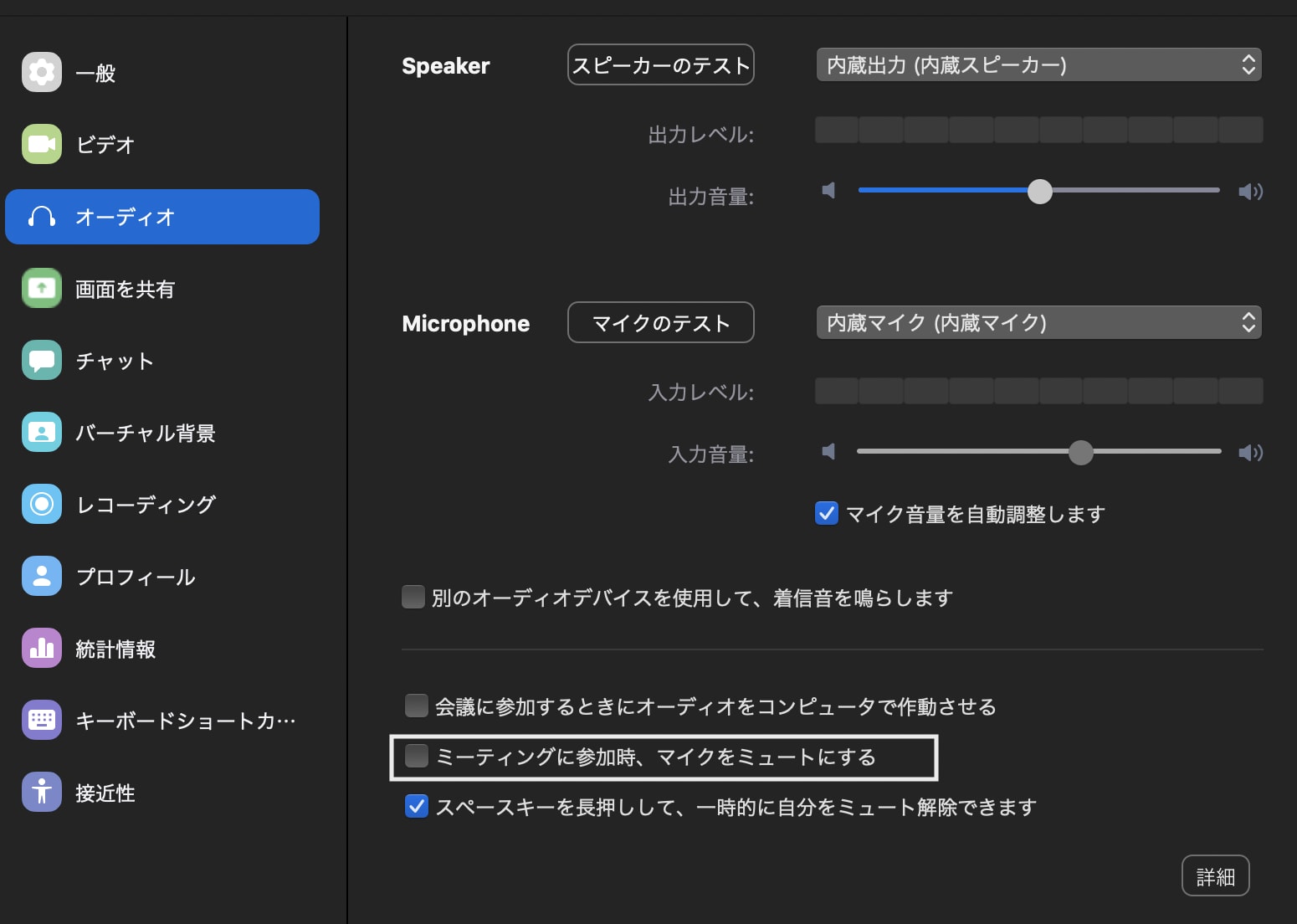
Task: Select the ビデオ settings icon
Action: click(100, 144)
